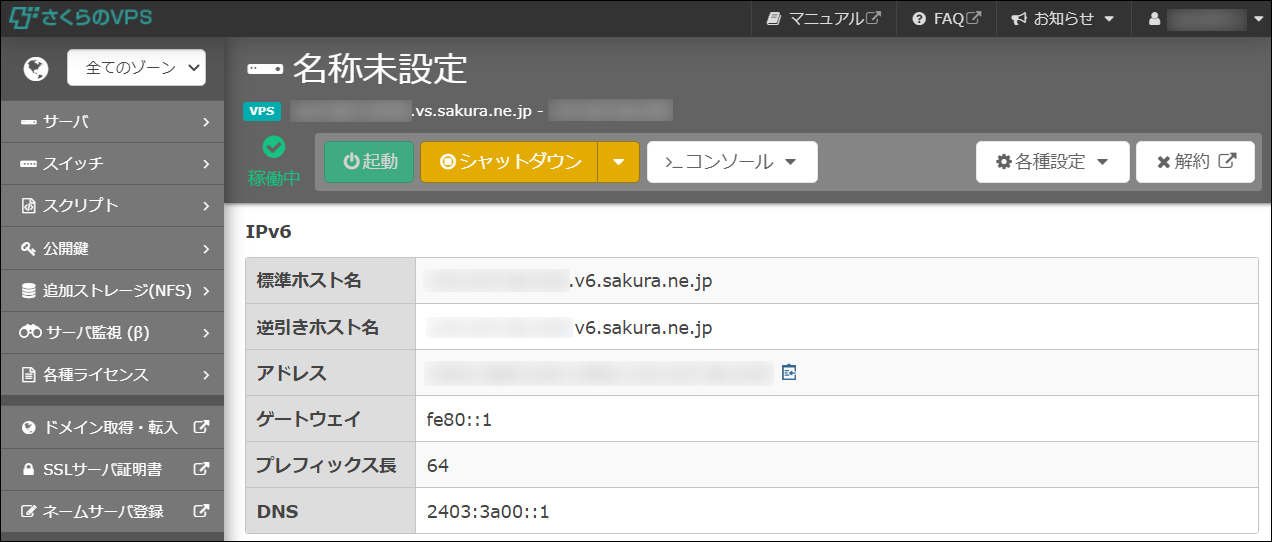Viewport: 1272px width, 542px height.
Task: Select サーバ in the sidebar menu
Action: (x=112, y=122)
